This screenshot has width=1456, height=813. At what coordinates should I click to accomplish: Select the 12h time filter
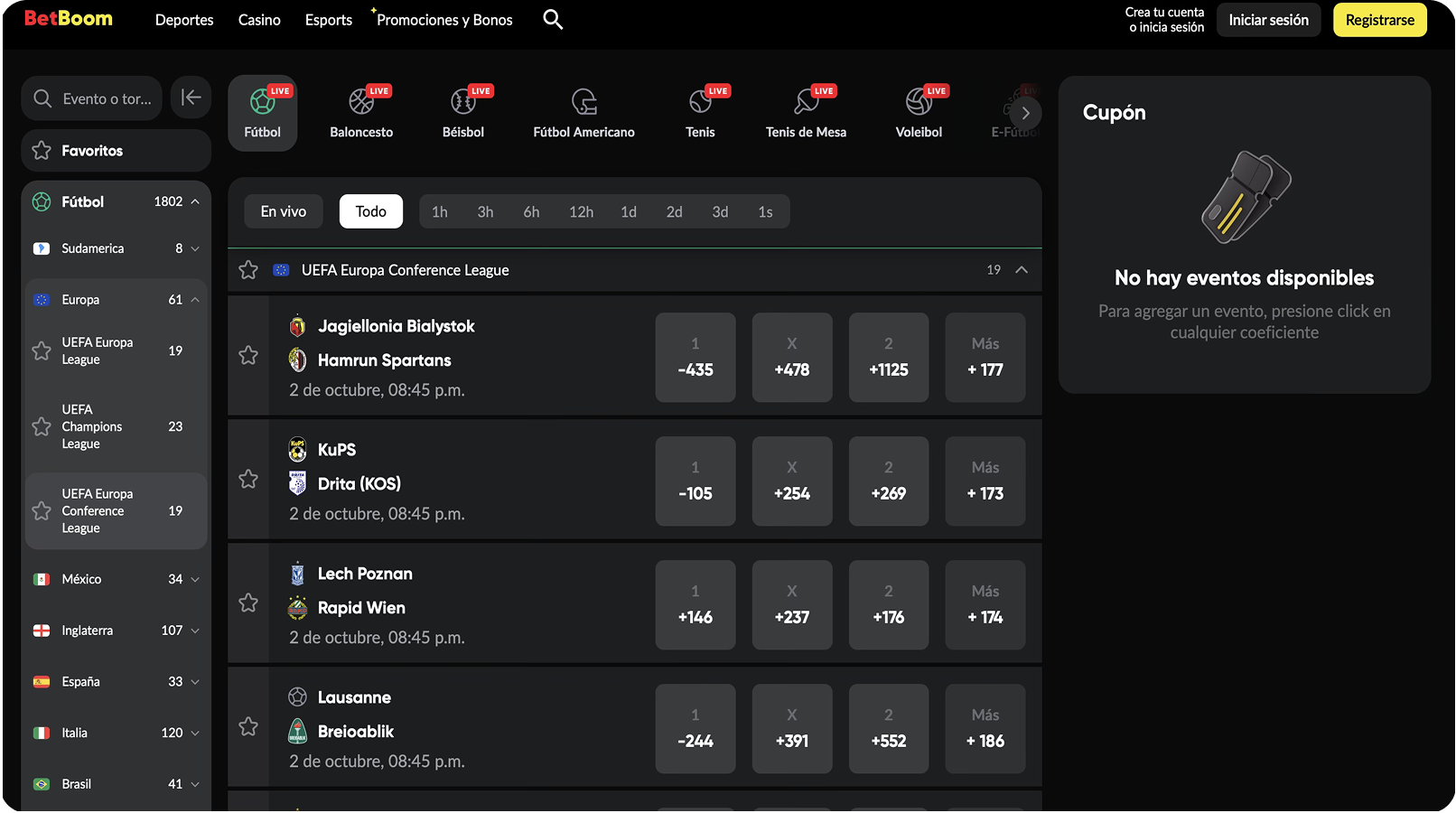(x=581, y=211)
